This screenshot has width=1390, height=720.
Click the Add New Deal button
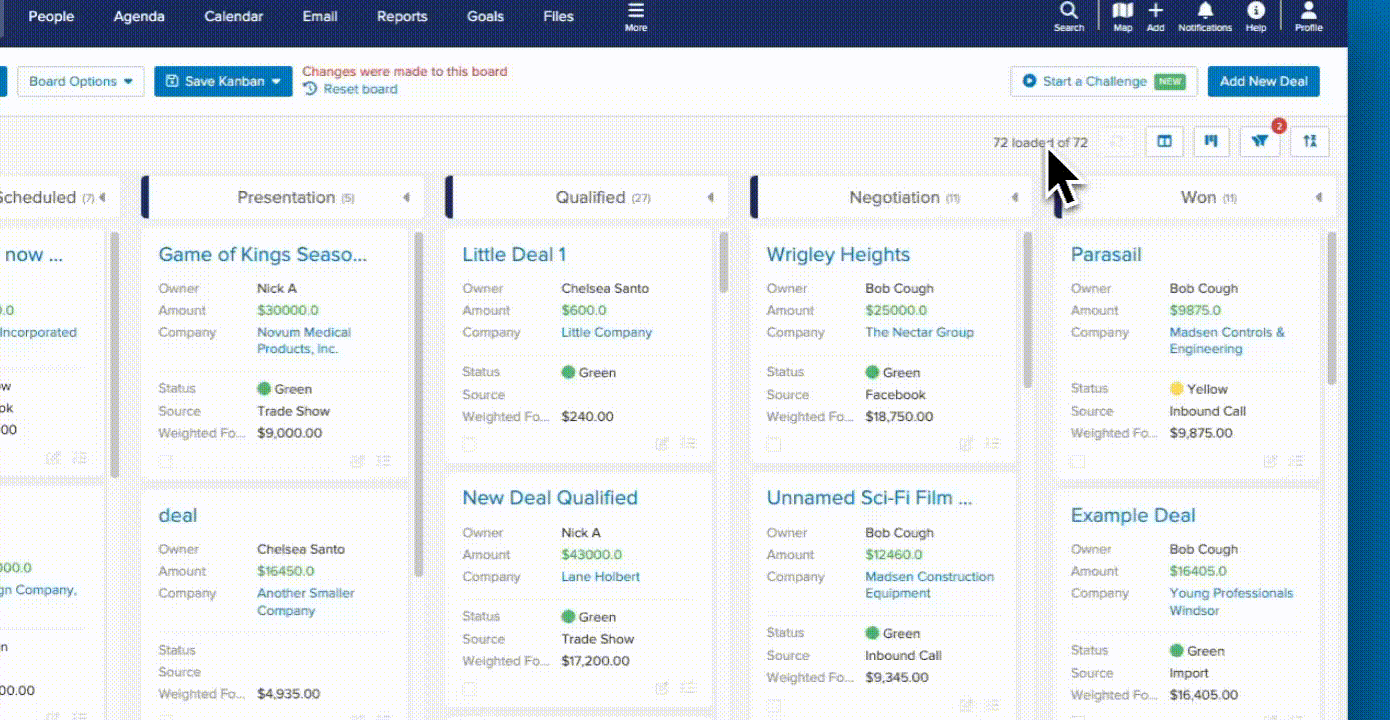1263,82
